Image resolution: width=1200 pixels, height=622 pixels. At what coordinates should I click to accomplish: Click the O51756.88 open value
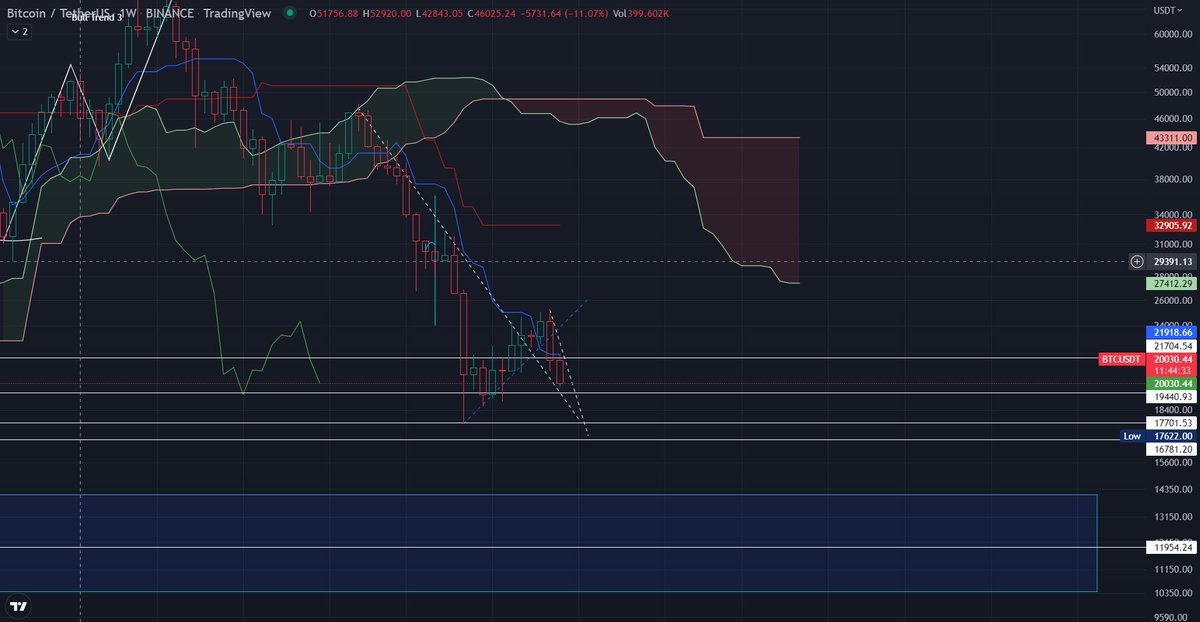click(x=332, y=12)
